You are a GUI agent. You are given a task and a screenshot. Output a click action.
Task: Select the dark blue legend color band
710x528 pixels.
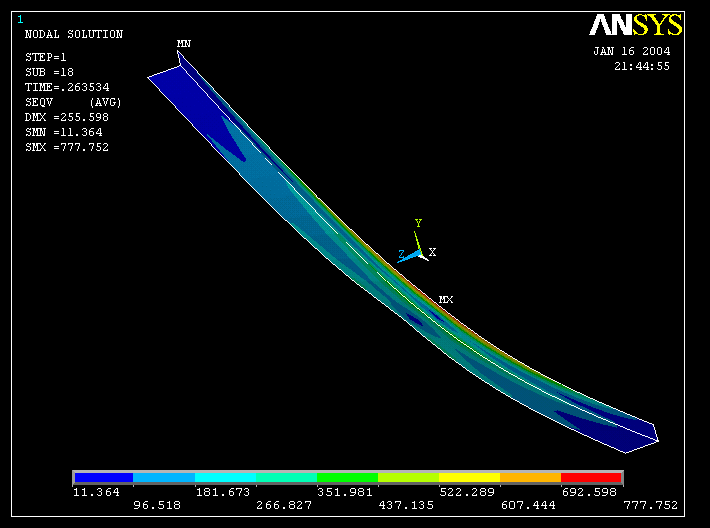[104, 478]
